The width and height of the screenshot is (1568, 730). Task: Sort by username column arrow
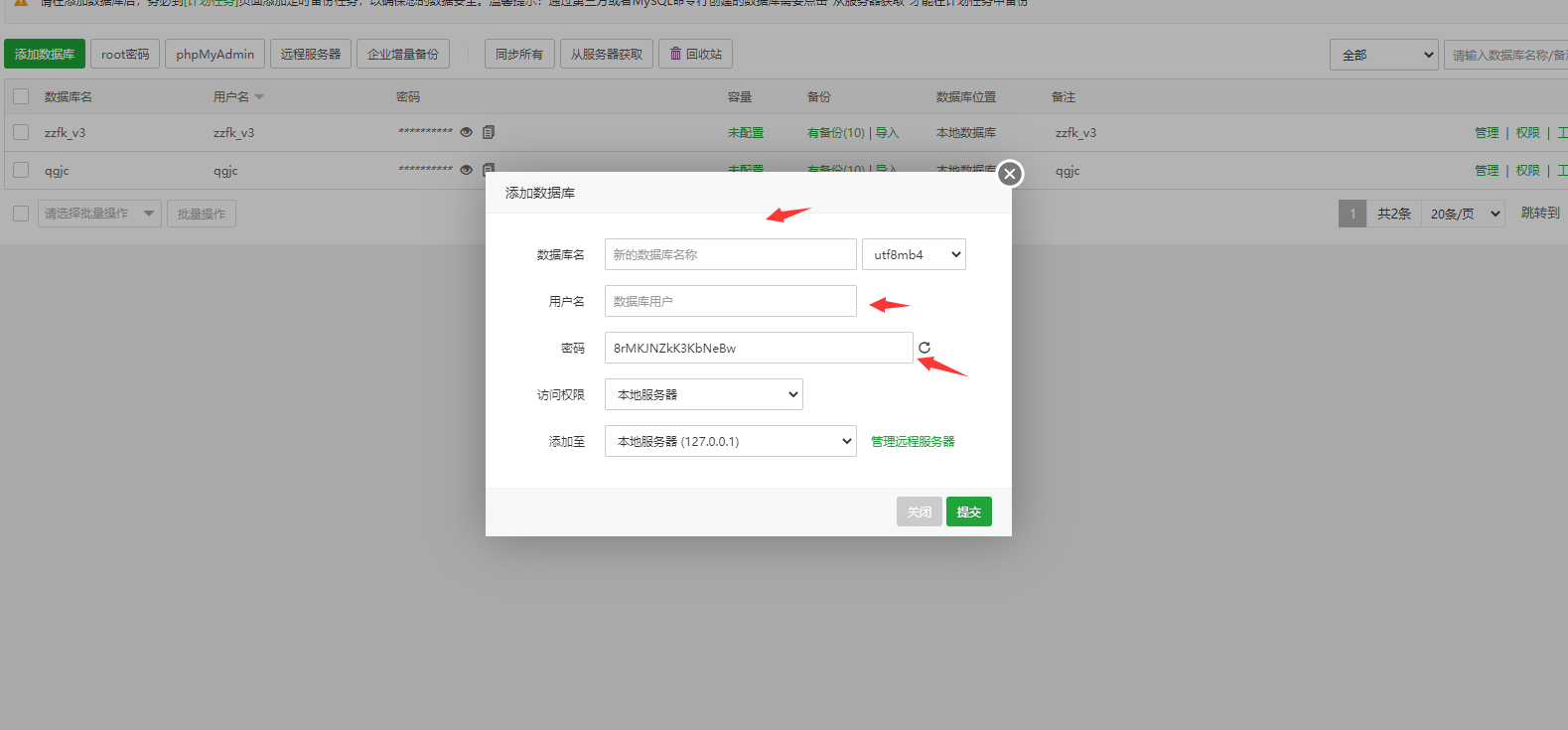point(259,97)
